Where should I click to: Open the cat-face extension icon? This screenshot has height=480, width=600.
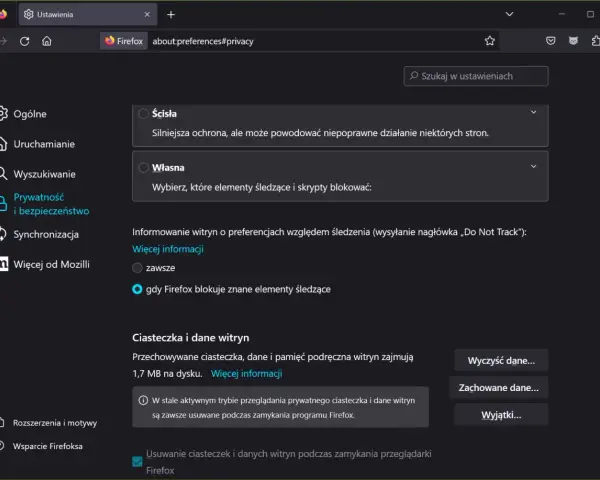coord(573,41)
